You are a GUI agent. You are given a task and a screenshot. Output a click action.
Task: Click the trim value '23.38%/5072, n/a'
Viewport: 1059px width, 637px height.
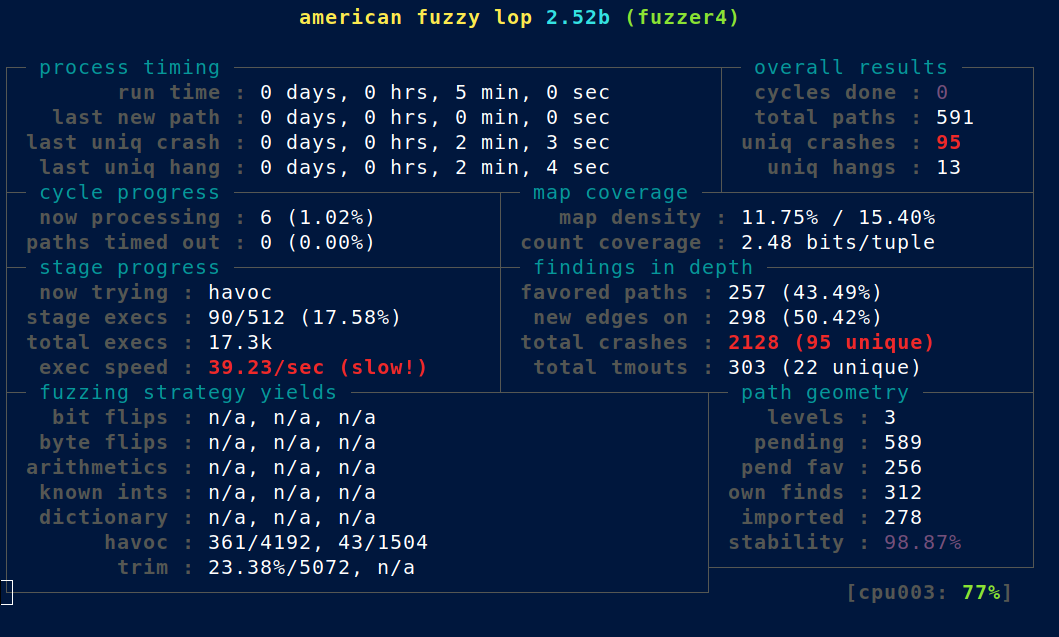tap(311, 567)
